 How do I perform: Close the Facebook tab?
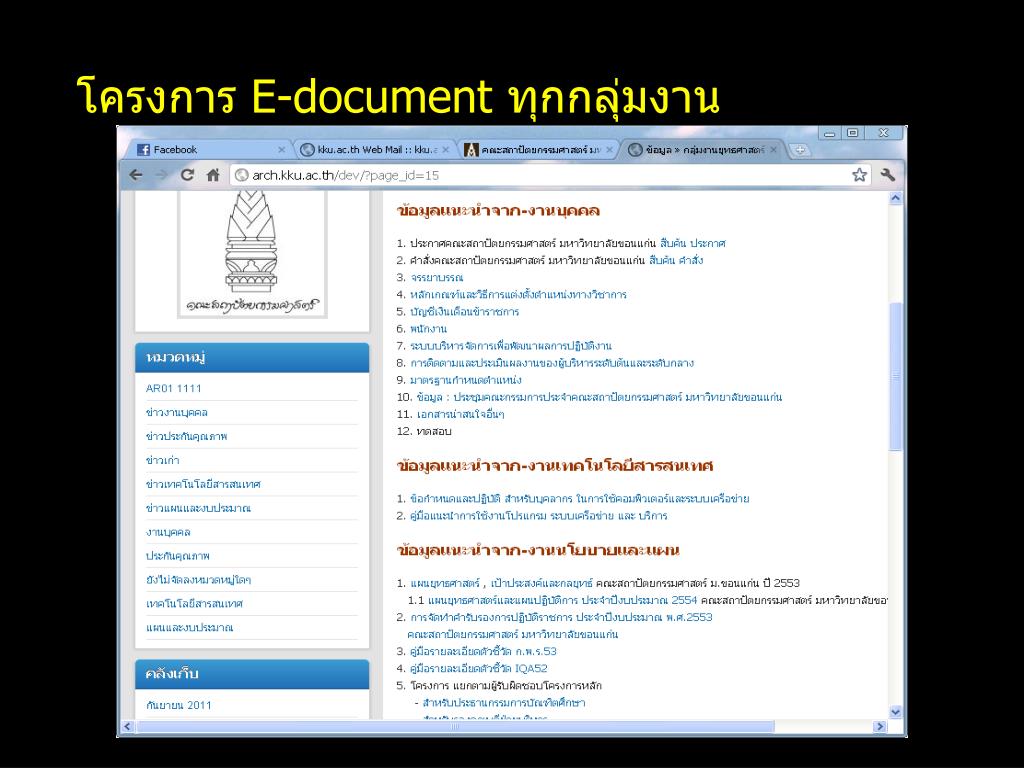(281, 150)
